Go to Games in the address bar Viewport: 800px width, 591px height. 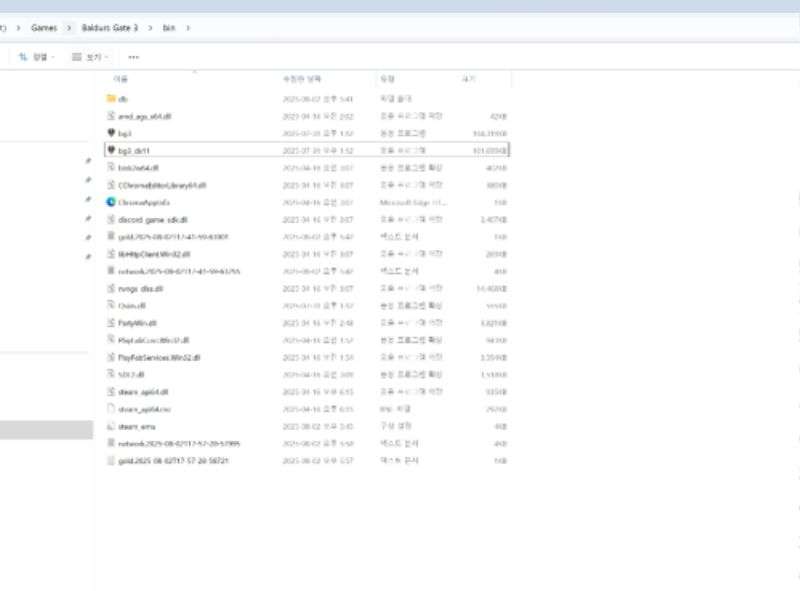[x=44, y=28]
